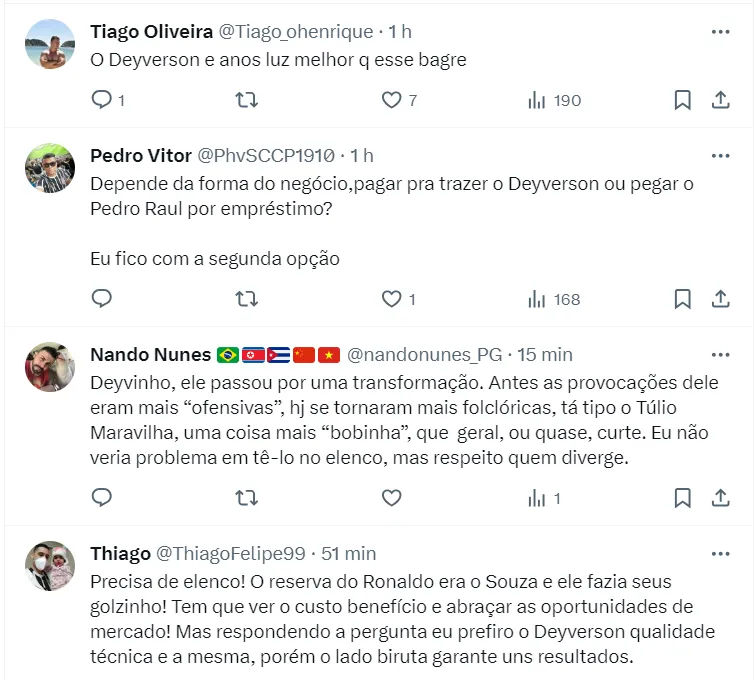Open more options on Pedro Vitor's tweet
The height and width of the screenshot is (680, 754).
[x=720, y=156]
